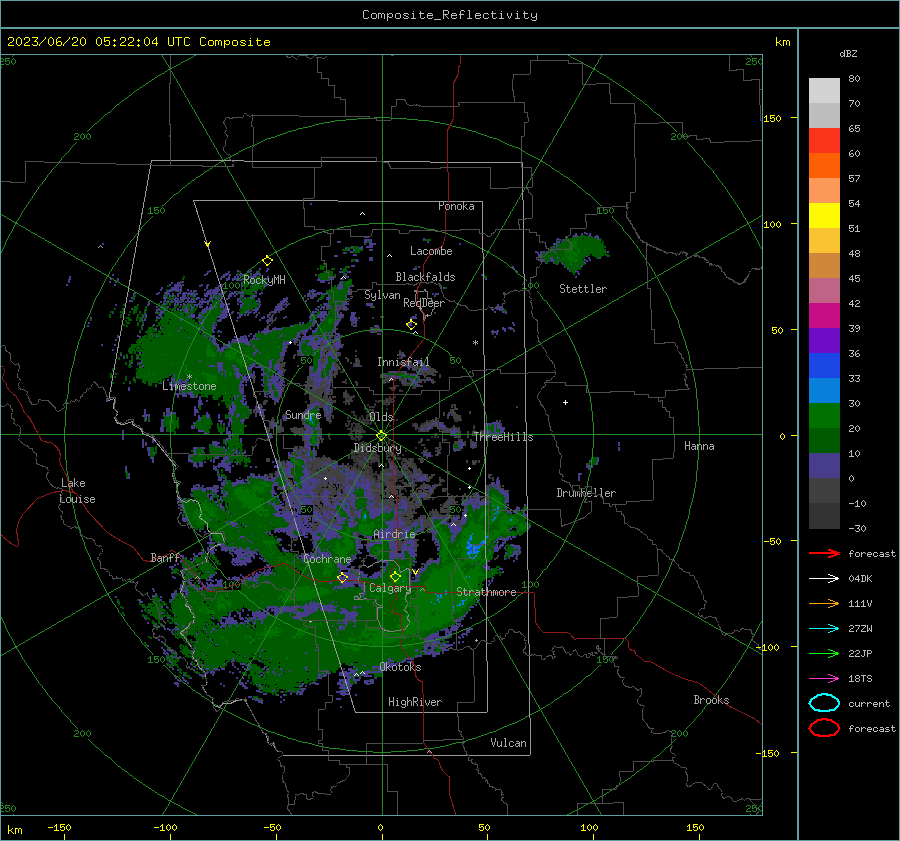Image resolution: width=900 pixels, height=841 pixels.
Task: Select the red 65-60 dBZ color swatch
Action: 824,141
